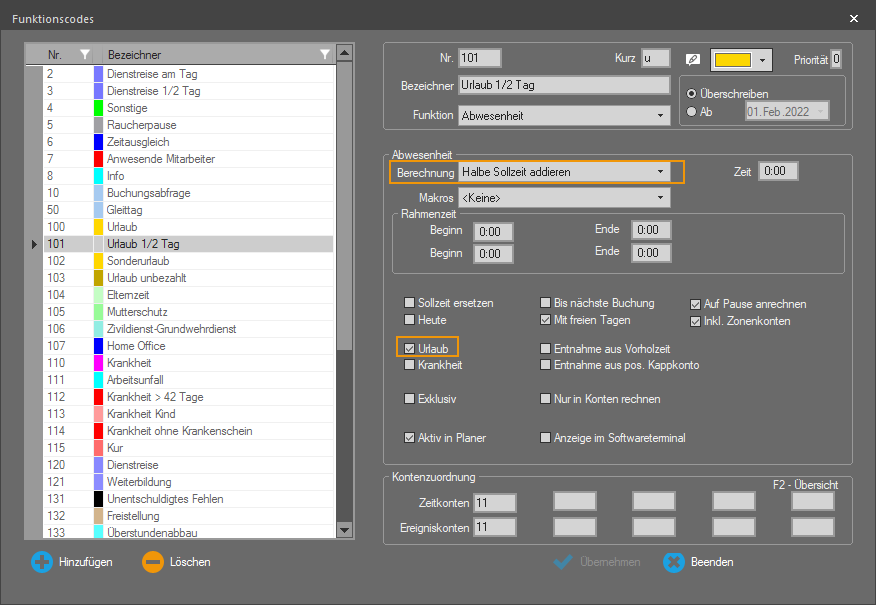
Task: Click the orange minus Löschen icon
Action: coord(152,562)
